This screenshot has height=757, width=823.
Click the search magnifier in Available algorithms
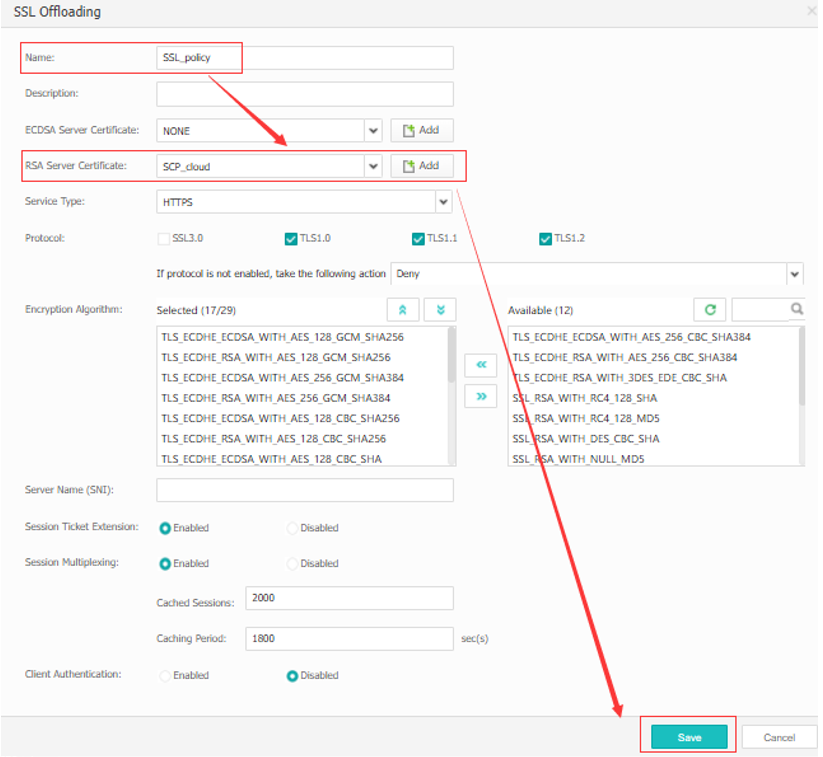click(796, 309)
